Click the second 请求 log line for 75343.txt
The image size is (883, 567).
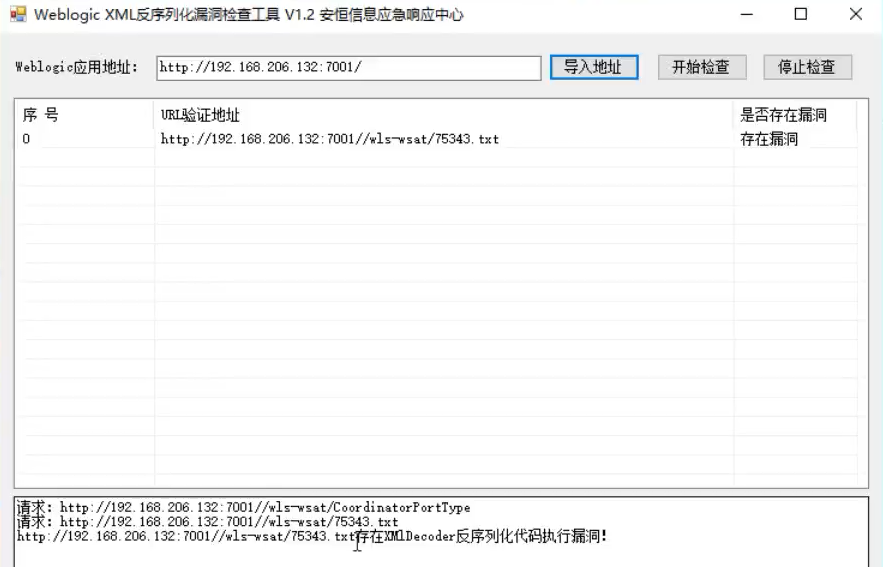208,522
